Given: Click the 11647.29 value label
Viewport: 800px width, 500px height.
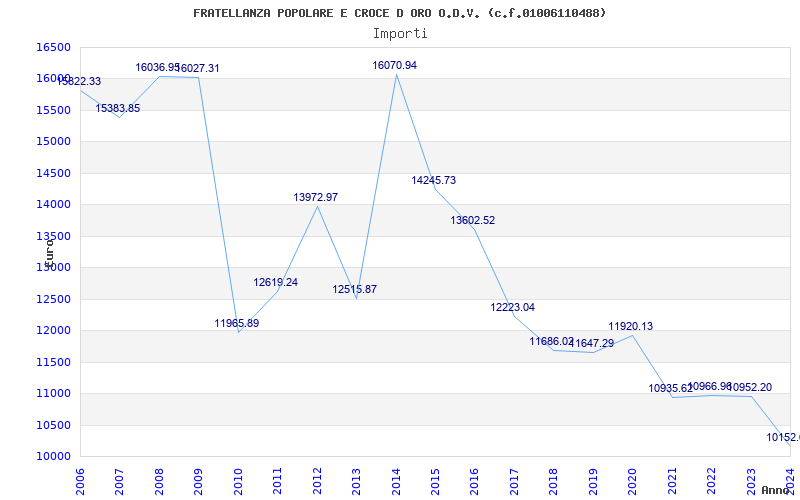Looking at the screenshot, I should [x=591, y=343].
